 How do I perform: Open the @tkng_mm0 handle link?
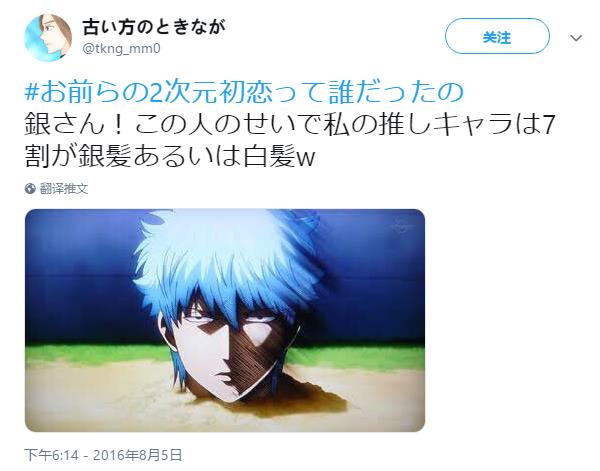(x=122, y=49)
